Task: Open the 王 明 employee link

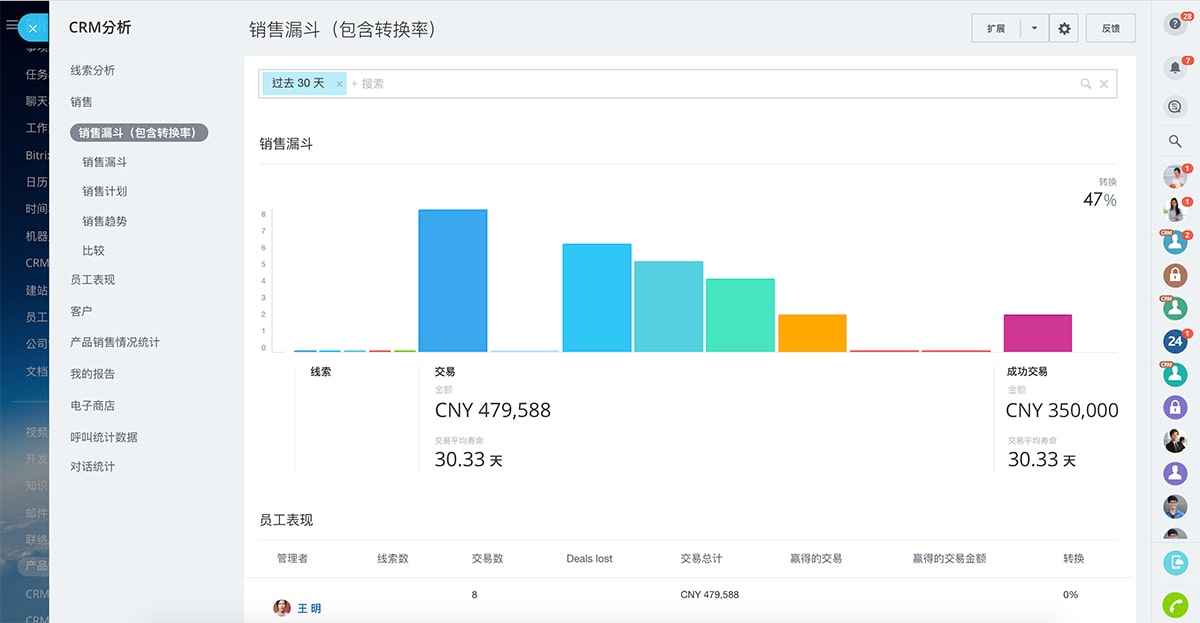Action: [x=309, y=608]
